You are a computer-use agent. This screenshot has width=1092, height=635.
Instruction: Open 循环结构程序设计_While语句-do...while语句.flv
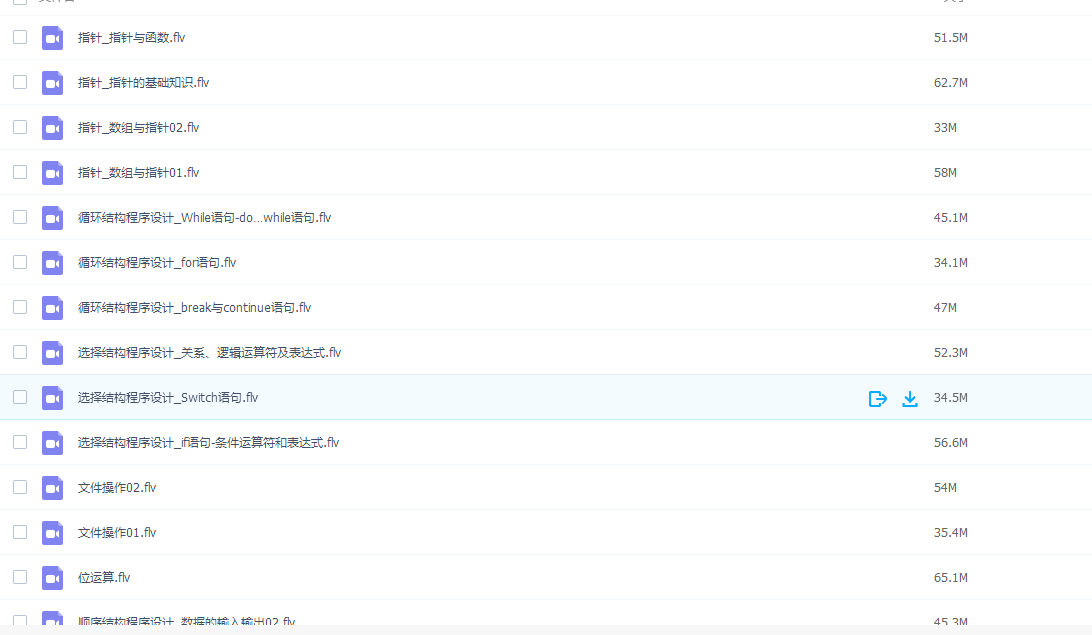tap(204, 218)
